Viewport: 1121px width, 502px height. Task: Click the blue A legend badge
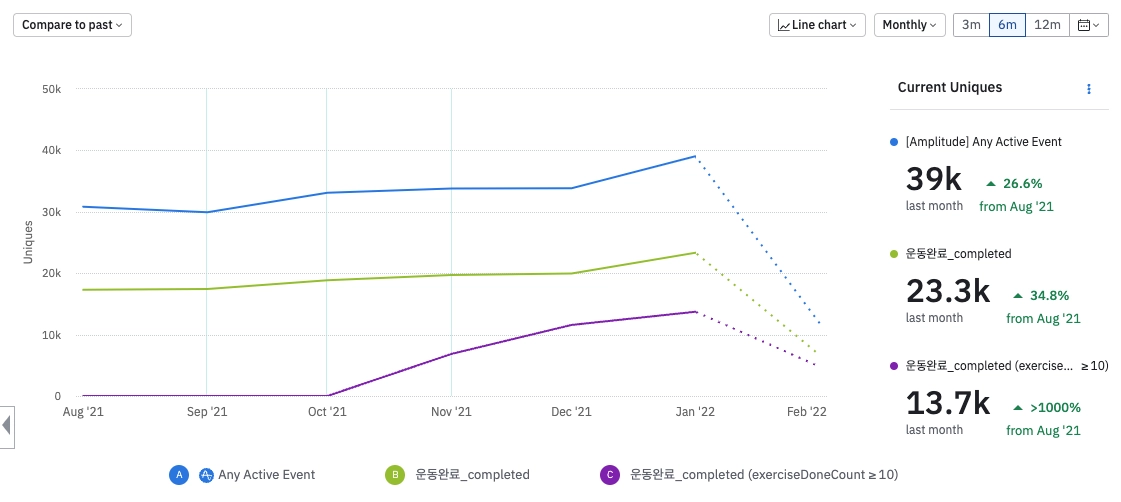pos(179,475)
